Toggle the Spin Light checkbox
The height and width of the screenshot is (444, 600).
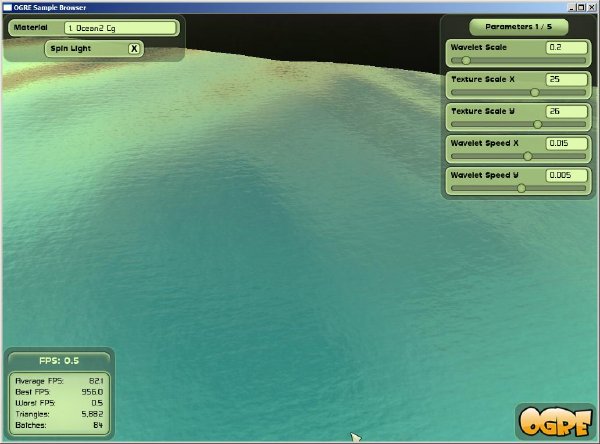pos(134,49)
